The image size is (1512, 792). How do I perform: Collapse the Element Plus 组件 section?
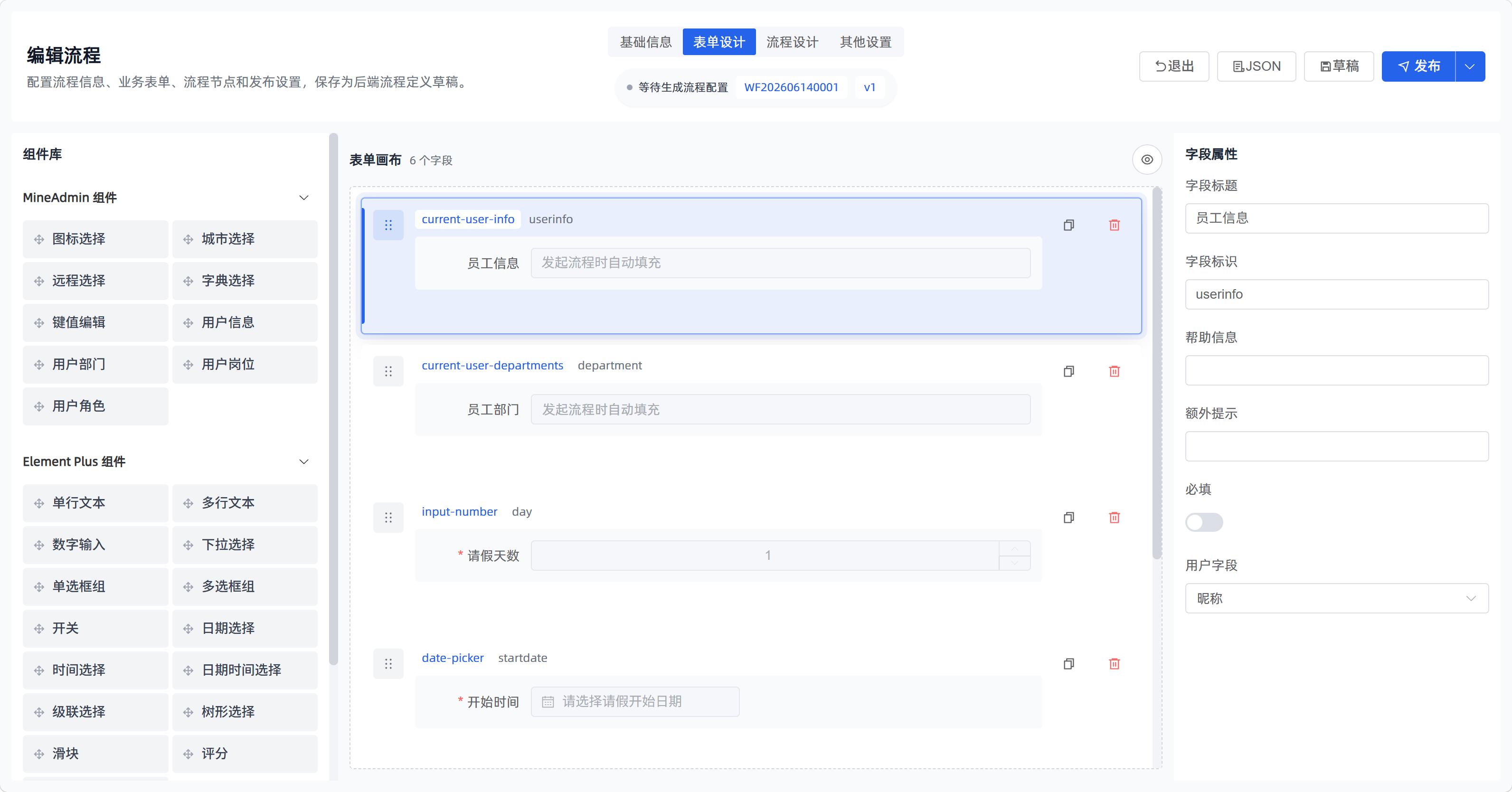pos(303,462)
